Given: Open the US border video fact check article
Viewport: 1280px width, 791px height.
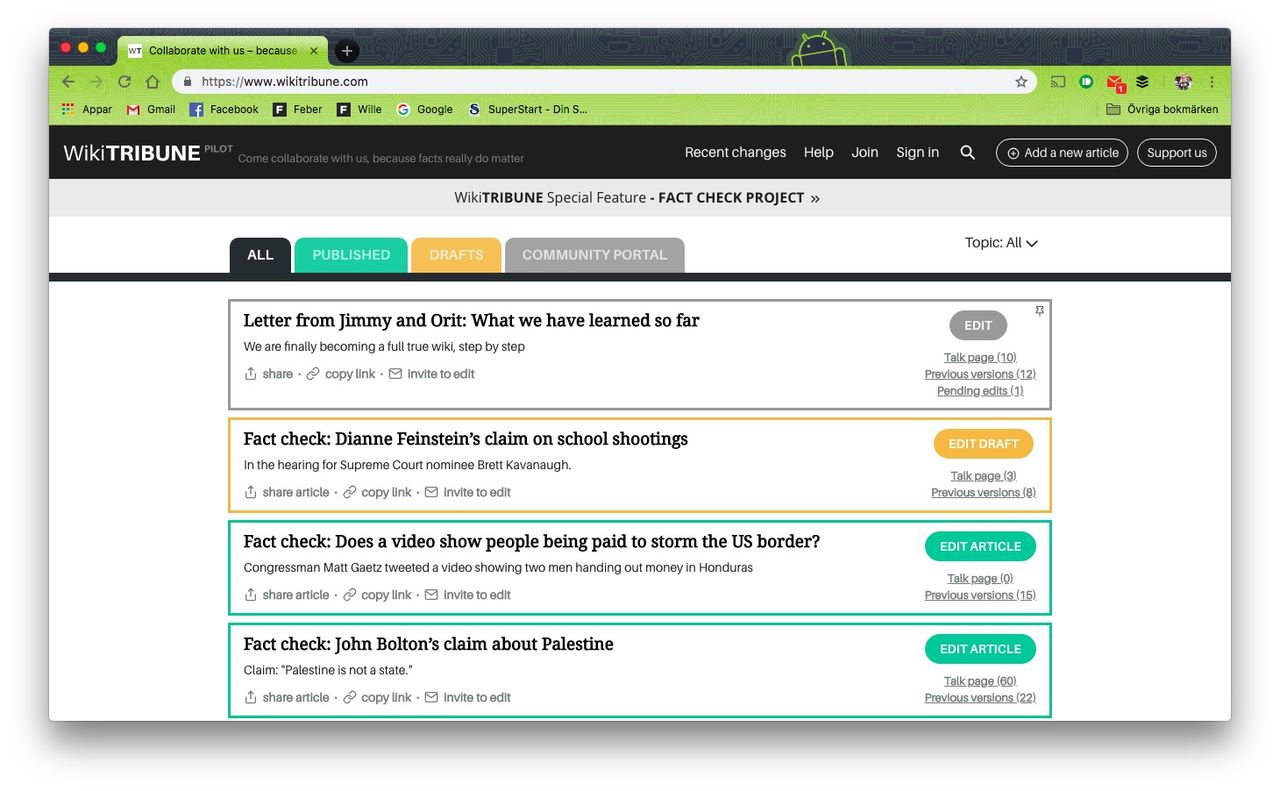Looking at the screenshot, I should (x=532, y=542).
